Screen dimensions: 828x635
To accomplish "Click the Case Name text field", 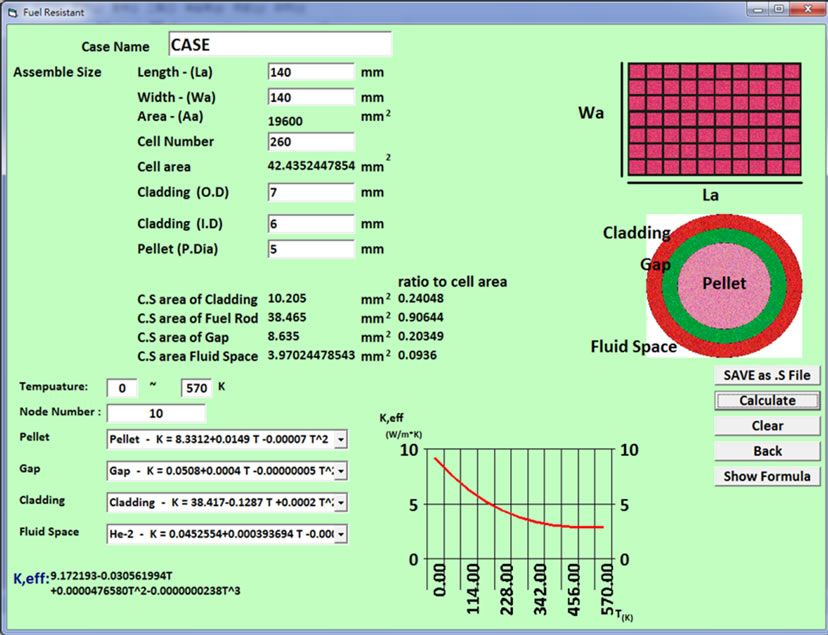I will [x=278, y=45].
